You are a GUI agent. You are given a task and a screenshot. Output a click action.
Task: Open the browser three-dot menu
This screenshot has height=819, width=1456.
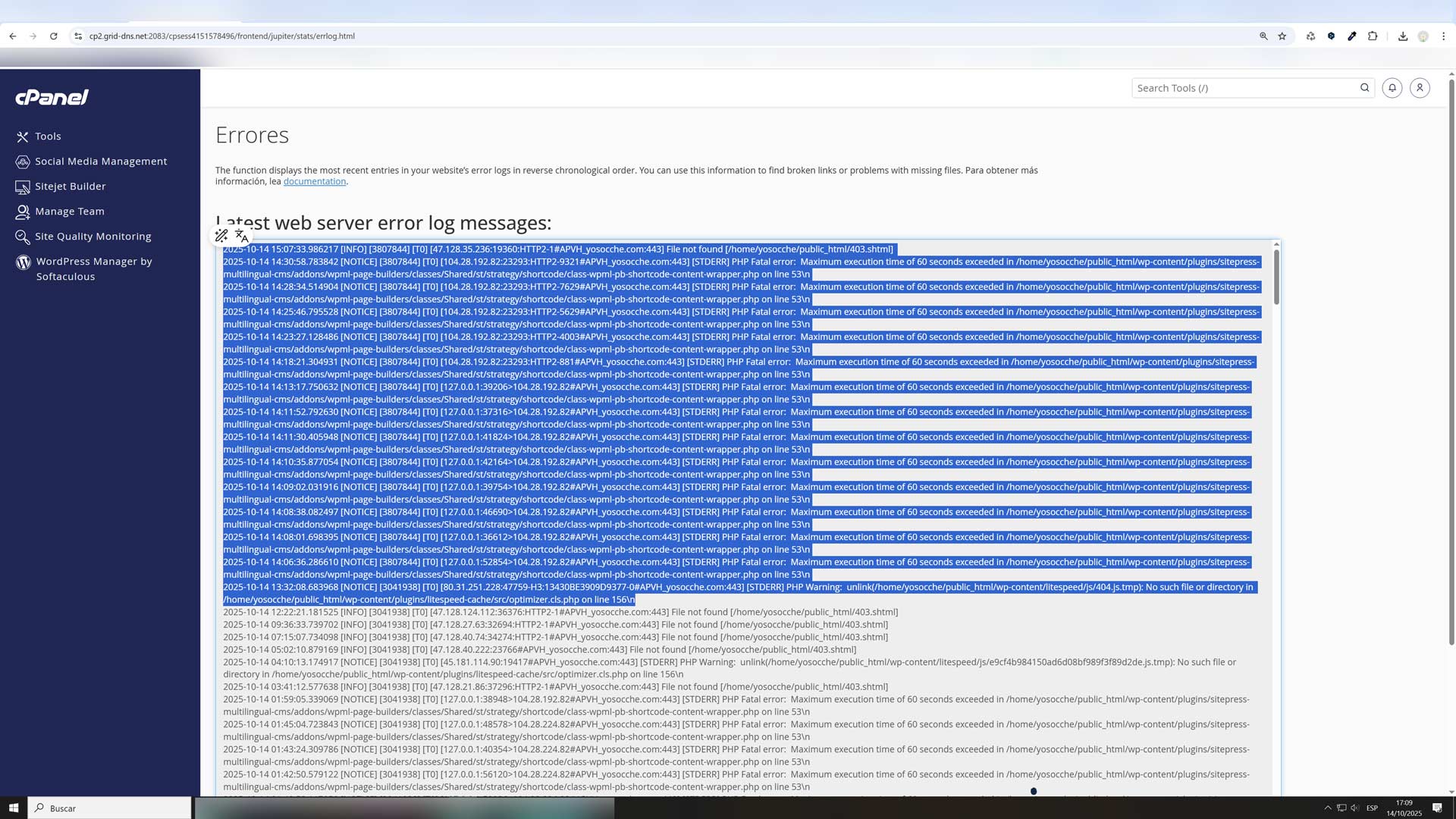[x=1444, y=36]
